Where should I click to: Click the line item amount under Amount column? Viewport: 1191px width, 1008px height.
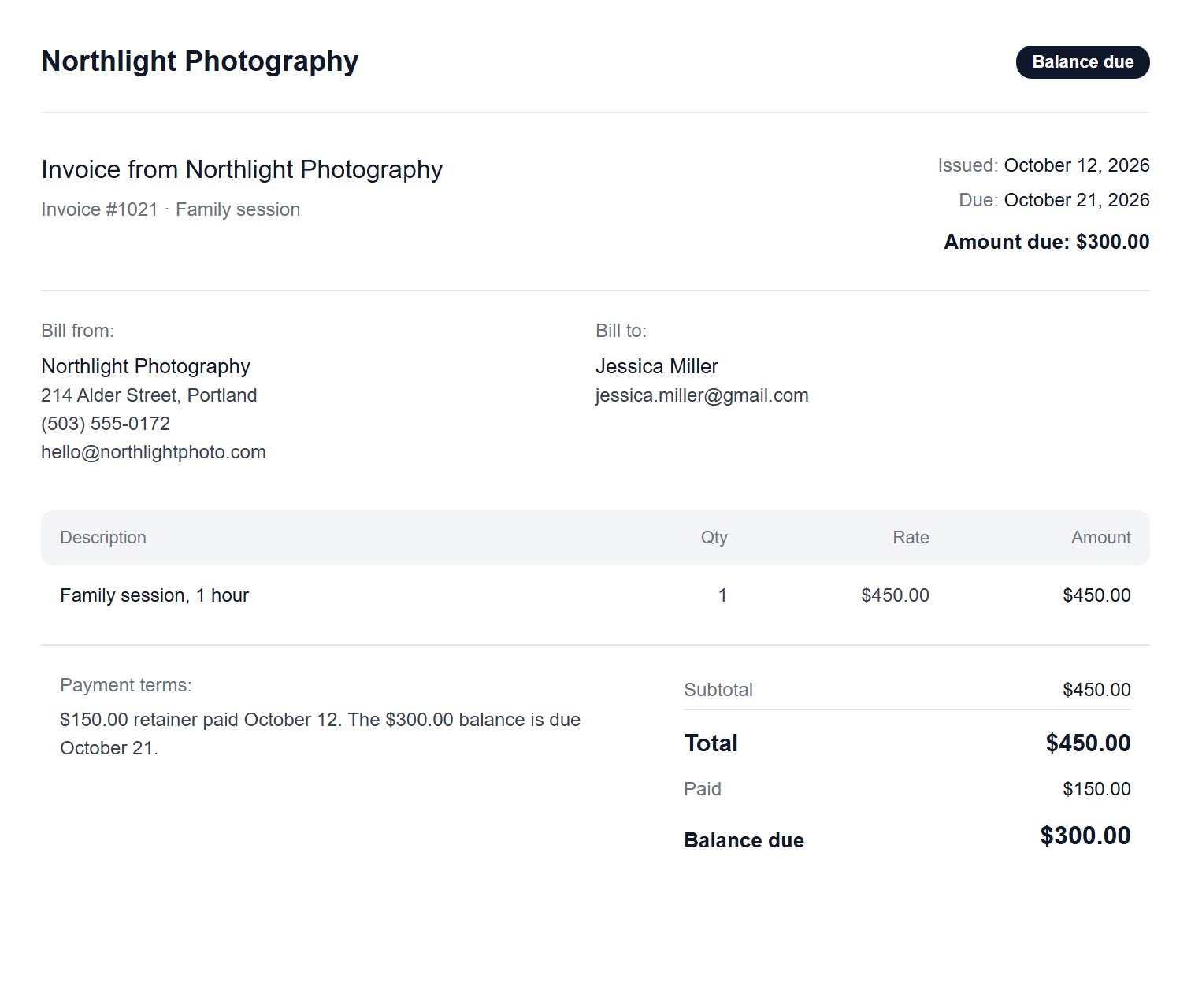pyautogui.click(x=1096, y=595)
